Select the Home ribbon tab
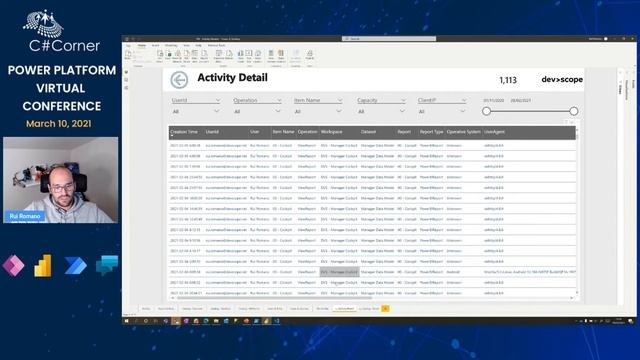Image resolution: width=640 pixels, height=360 pixels. point(142,45)
